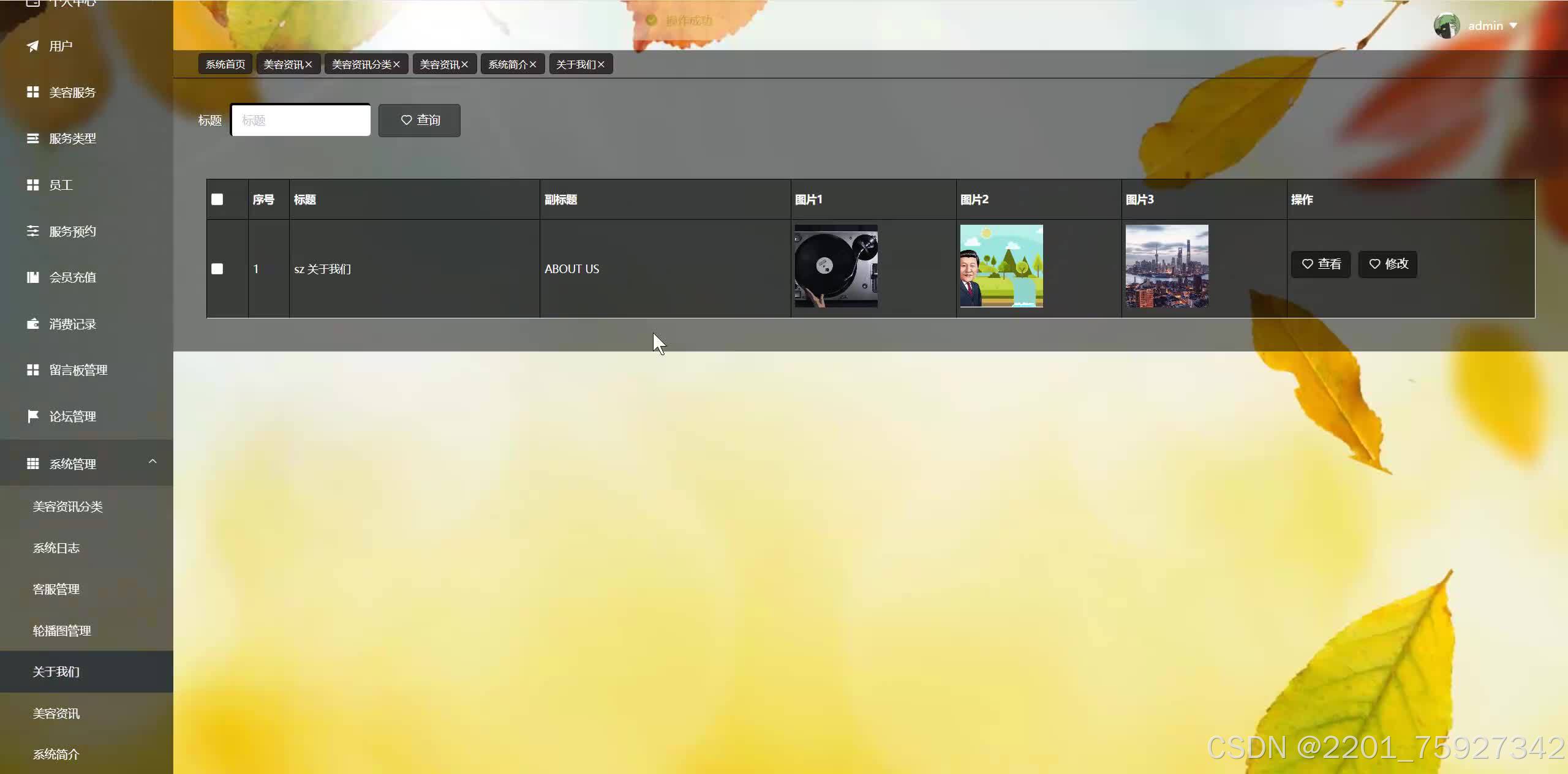Switch to the 系统首页 tab
The width and height of the screenshot is (1568, 774).
pyautogui.click(x=225, y=64)
